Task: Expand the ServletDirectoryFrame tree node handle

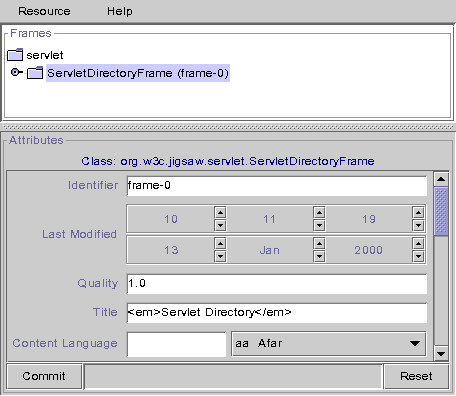Action: click(x=15, y=72)
